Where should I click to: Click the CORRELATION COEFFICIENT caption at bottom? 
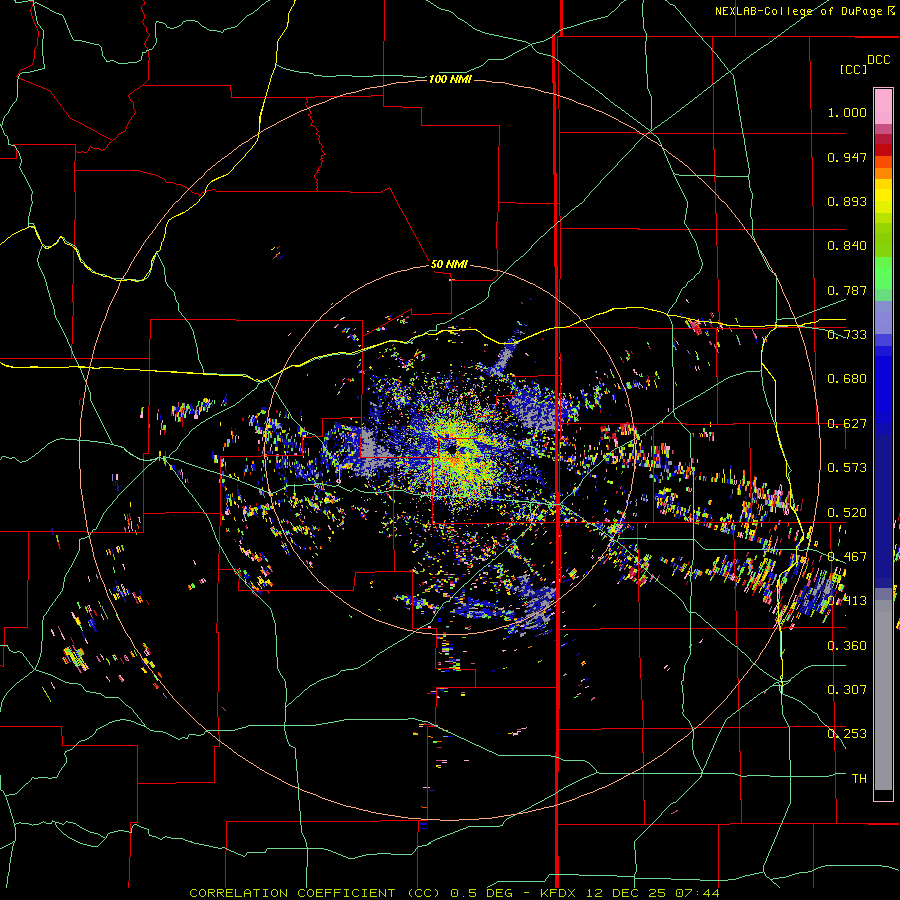click(454, 893)
